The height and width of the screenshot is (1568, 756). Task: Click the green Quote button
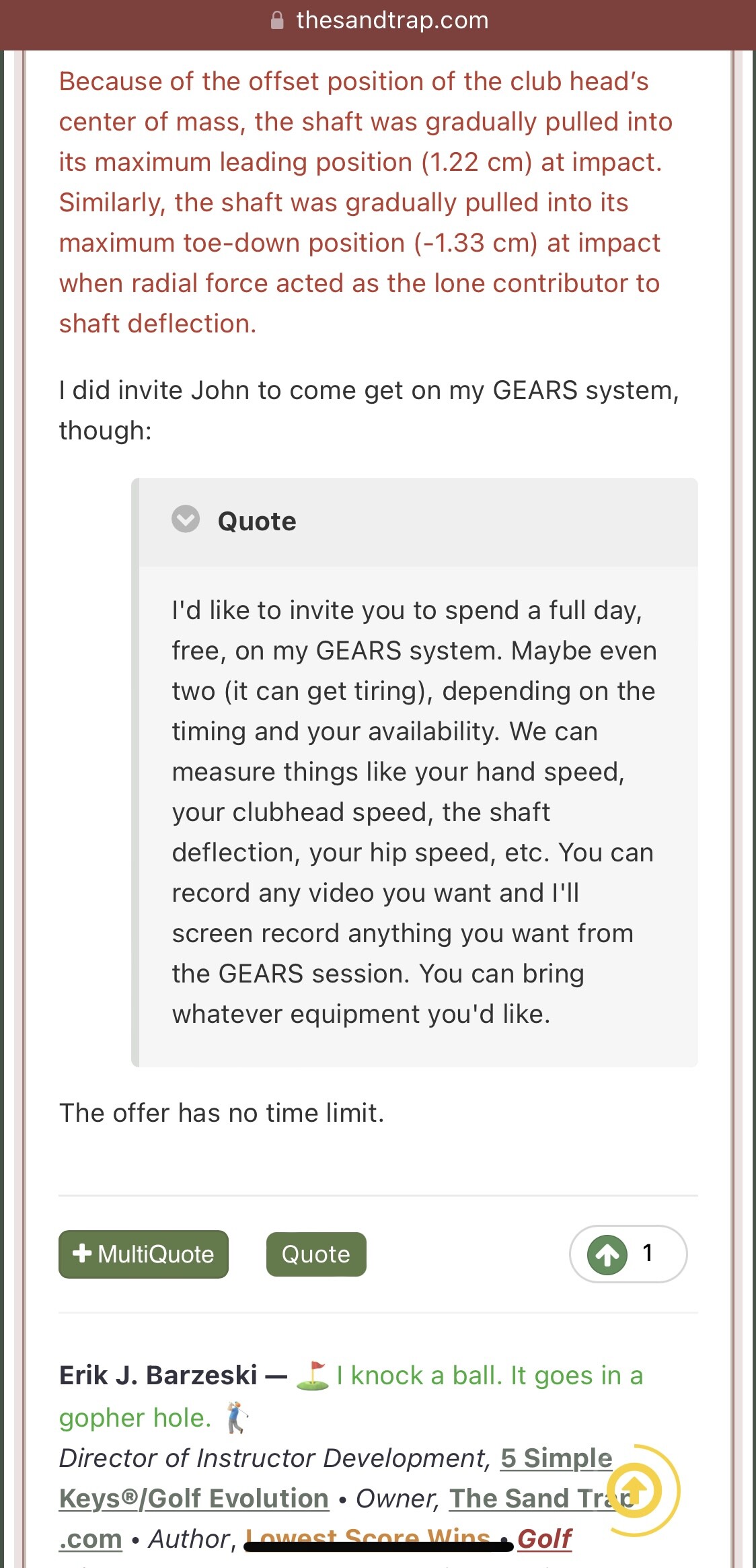(x=316, y=1254)
